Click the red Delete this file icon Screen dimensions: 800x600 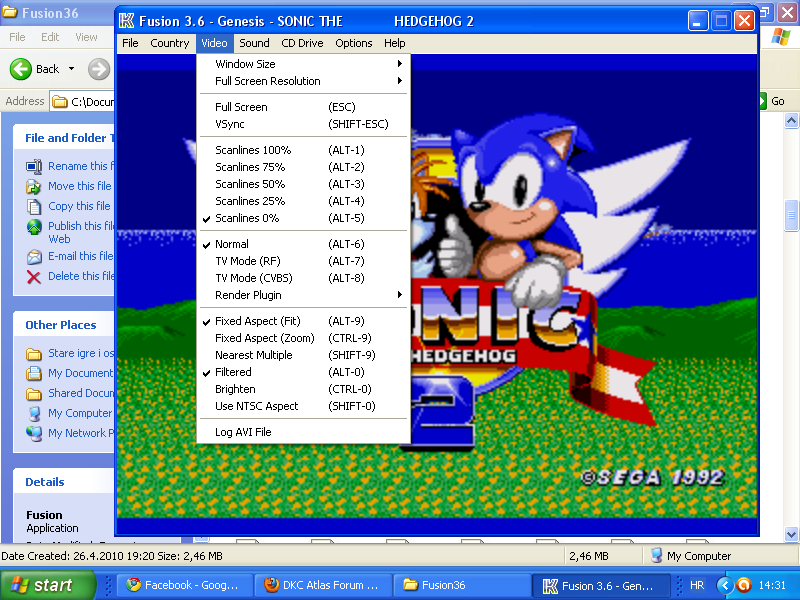(36, 276)
